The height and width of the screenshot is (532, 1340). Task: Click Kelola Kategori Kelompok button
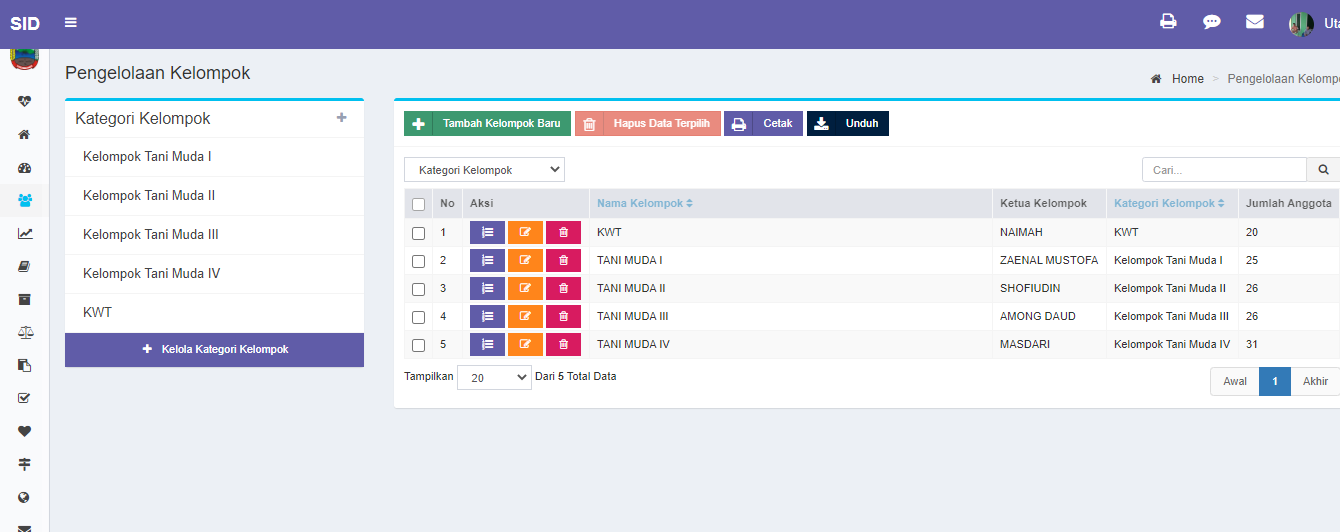point(214,350)
